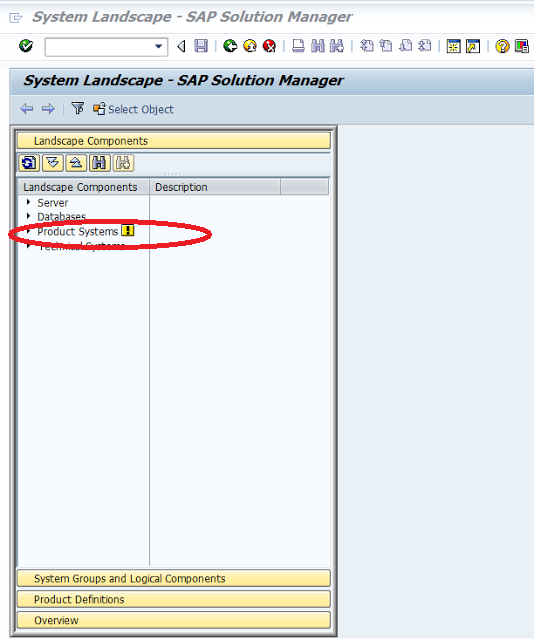
Task: Go to first page icon
Action: [x=367, y=46]
